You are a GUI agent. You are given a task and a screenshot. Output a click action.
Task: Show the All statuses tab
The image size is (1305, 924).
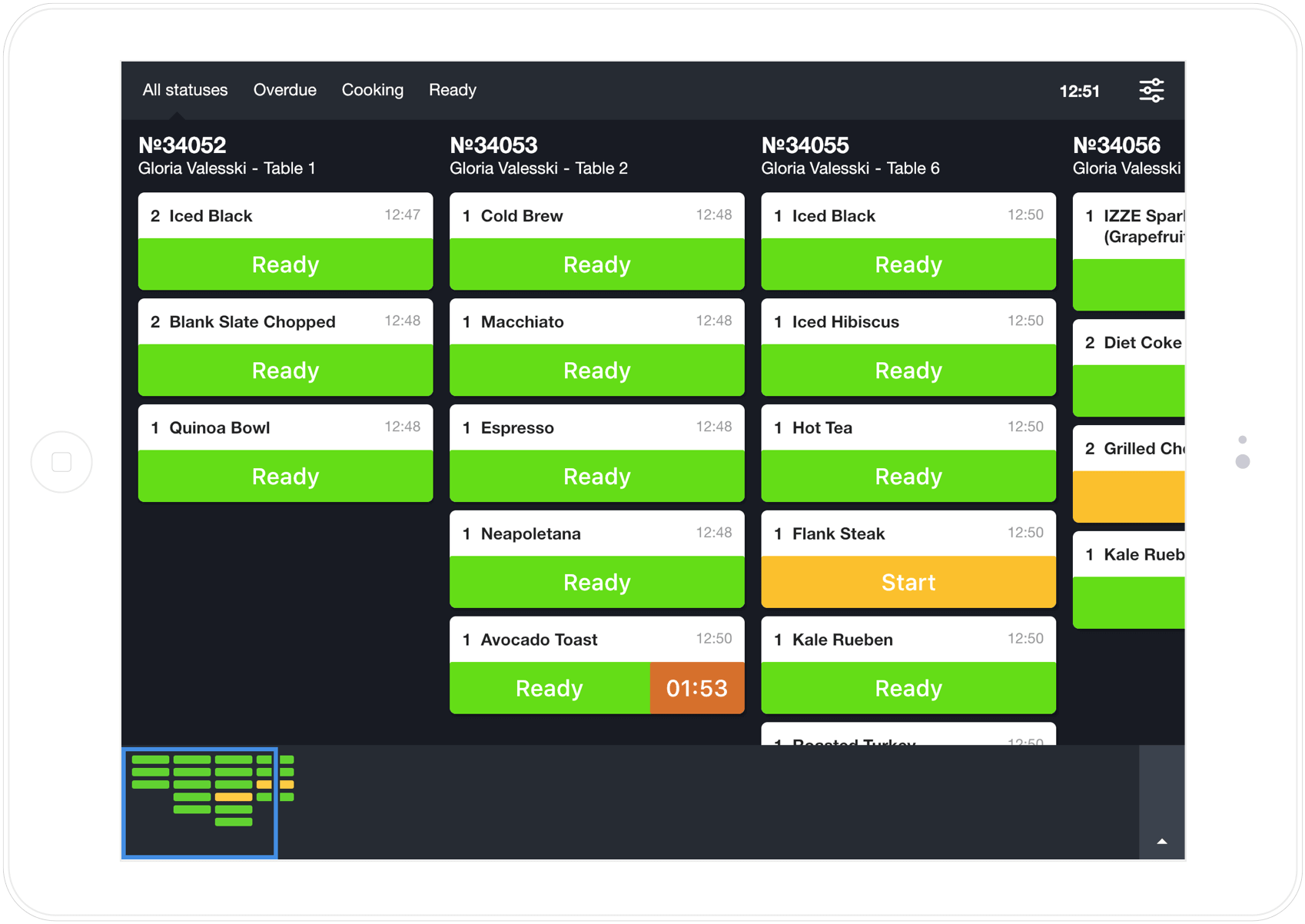point(184,90)
